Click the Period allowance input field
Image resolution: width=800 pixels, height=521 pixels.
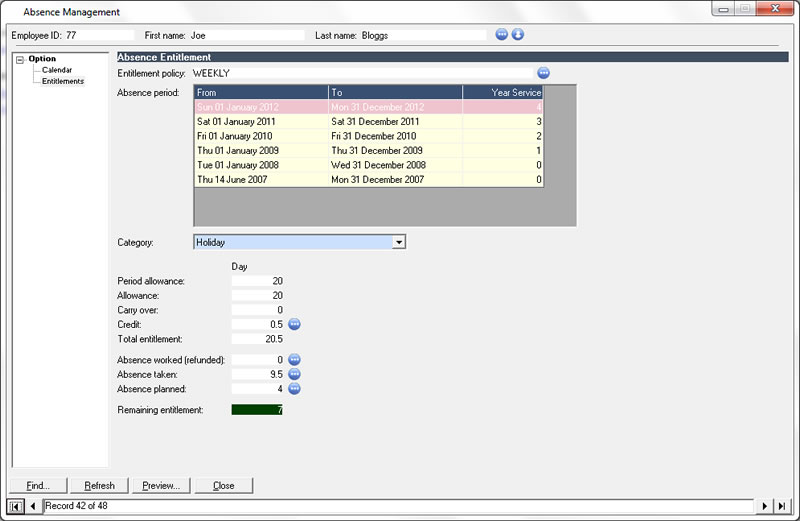click(258, 281)
